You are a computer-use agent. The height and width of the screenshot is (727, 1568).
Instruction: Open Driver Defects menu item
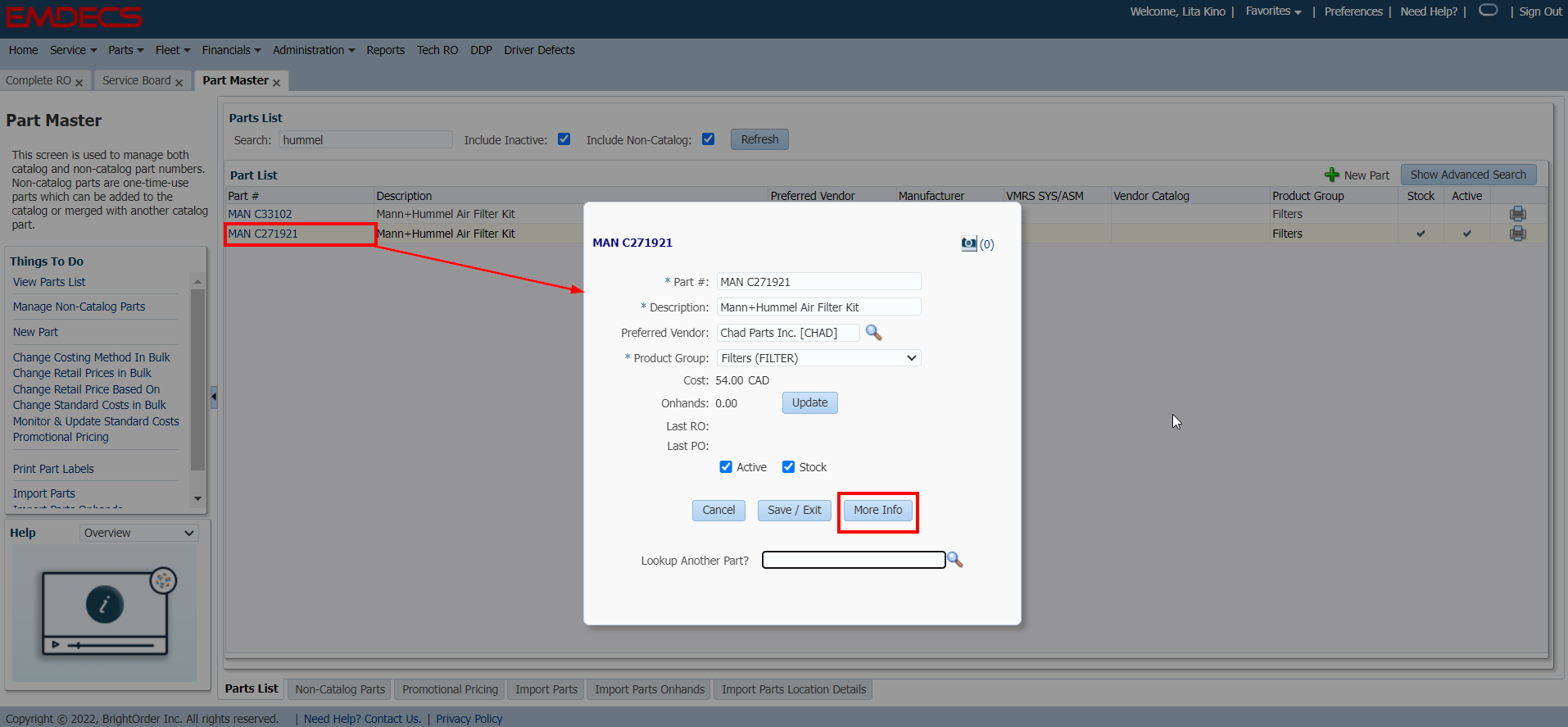(x=539, y=50)
